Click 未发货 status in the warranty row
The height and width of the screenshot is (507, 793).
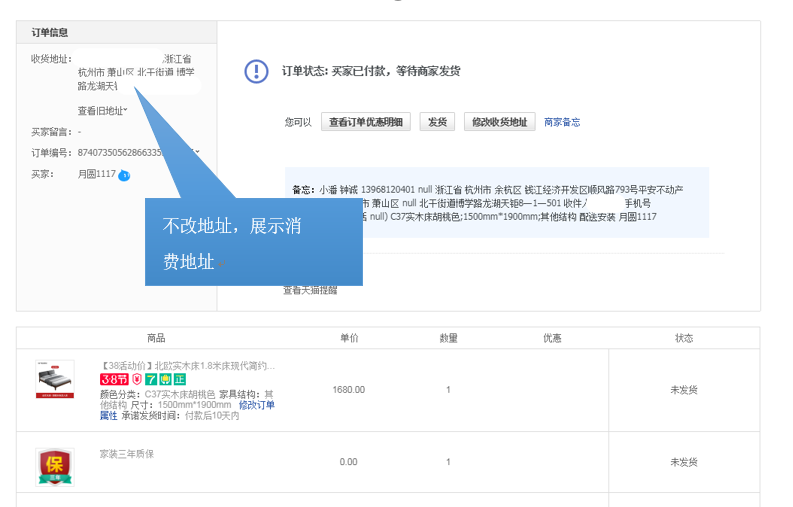(x=684, y=462)
